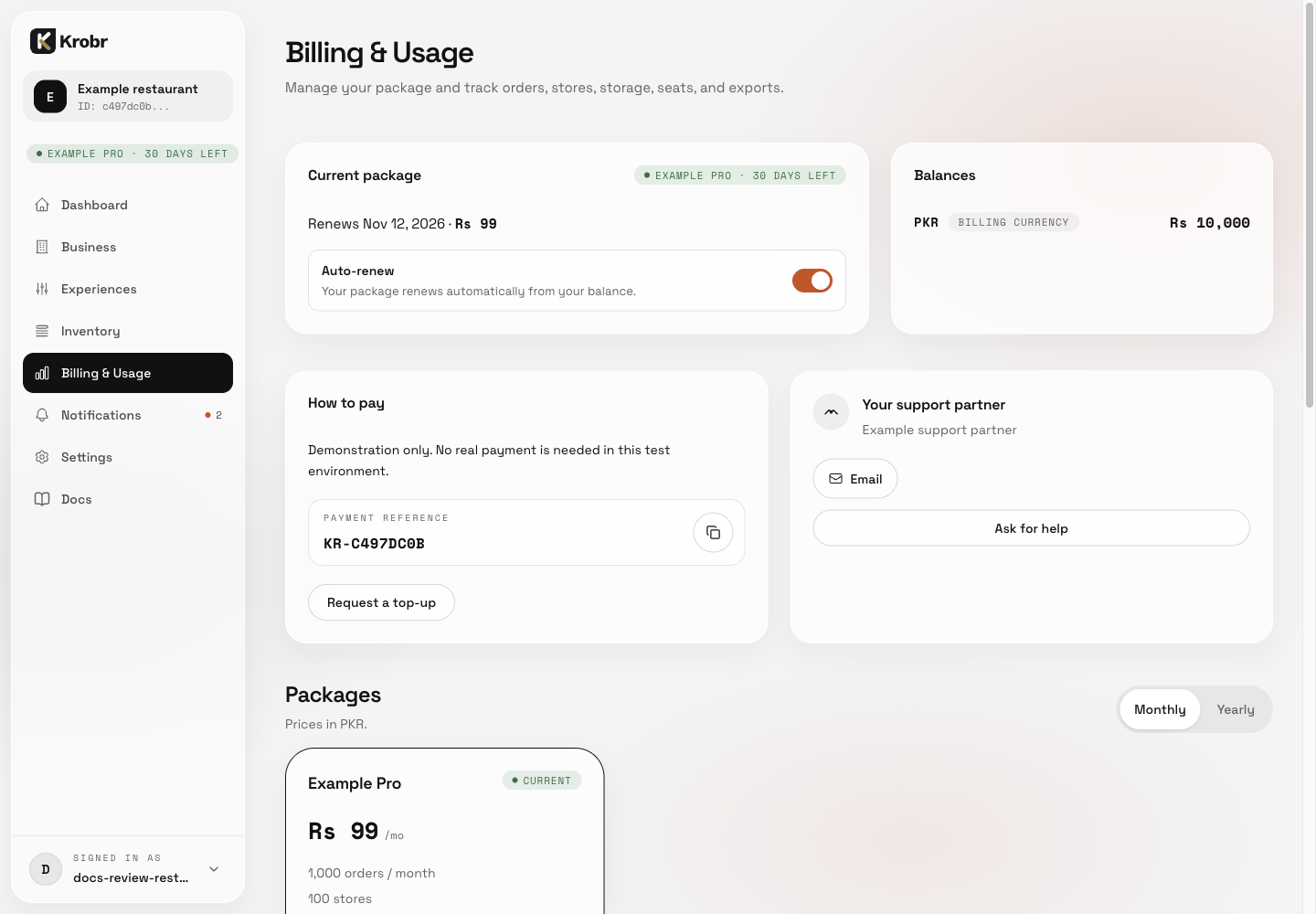Copy the payment reference code
Image resolution: width=1316 pixels, height=914 pixels.
point(713,533)
